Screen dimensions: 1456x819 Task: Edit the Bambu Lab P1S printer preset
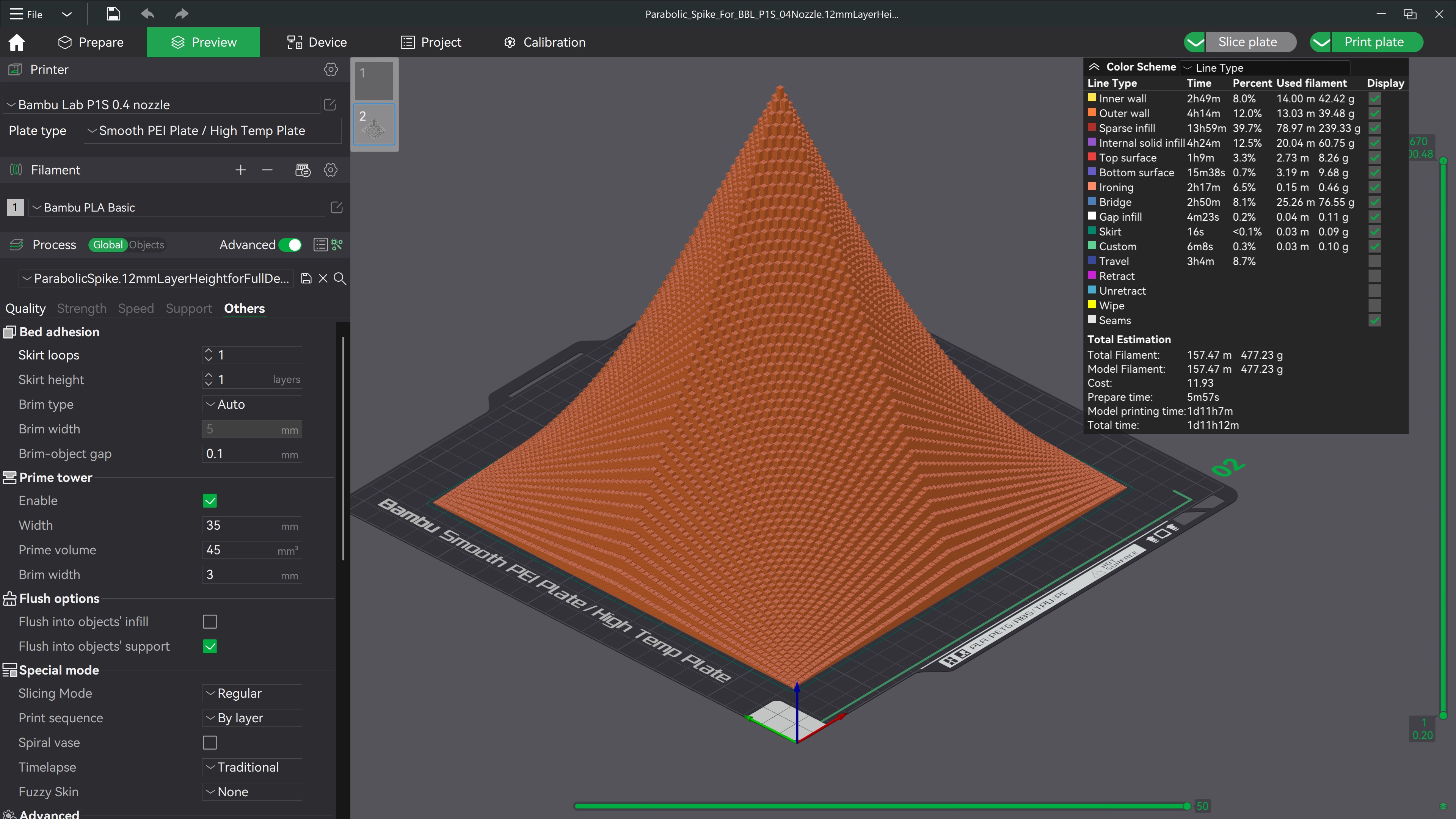click(330, 105)
